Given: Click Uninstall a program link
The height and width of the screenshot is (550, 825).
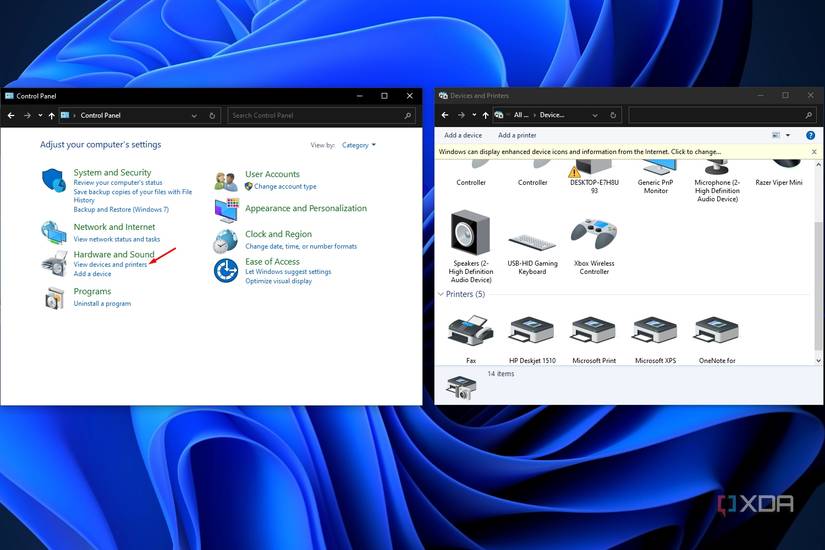Looking at the screenshot, I should coord(102,304).
